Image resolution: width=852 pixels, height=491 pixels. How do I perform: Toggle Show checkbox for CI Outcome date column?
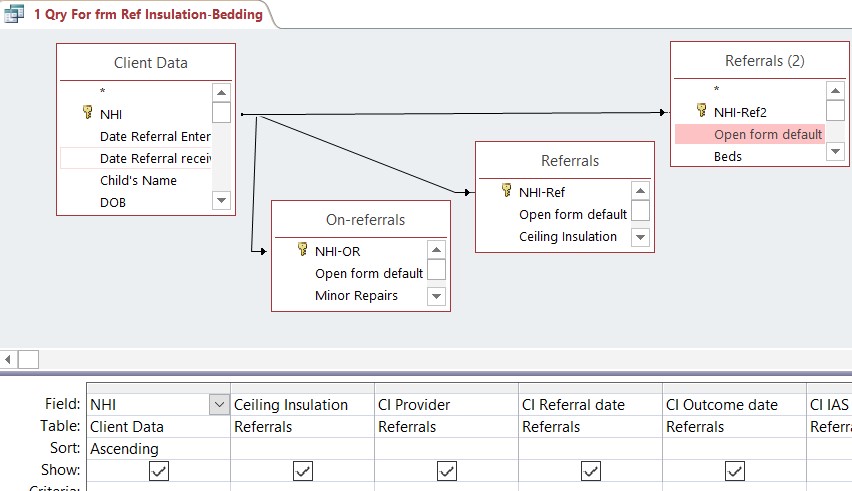pyautogui.click(x=735, y=471)
